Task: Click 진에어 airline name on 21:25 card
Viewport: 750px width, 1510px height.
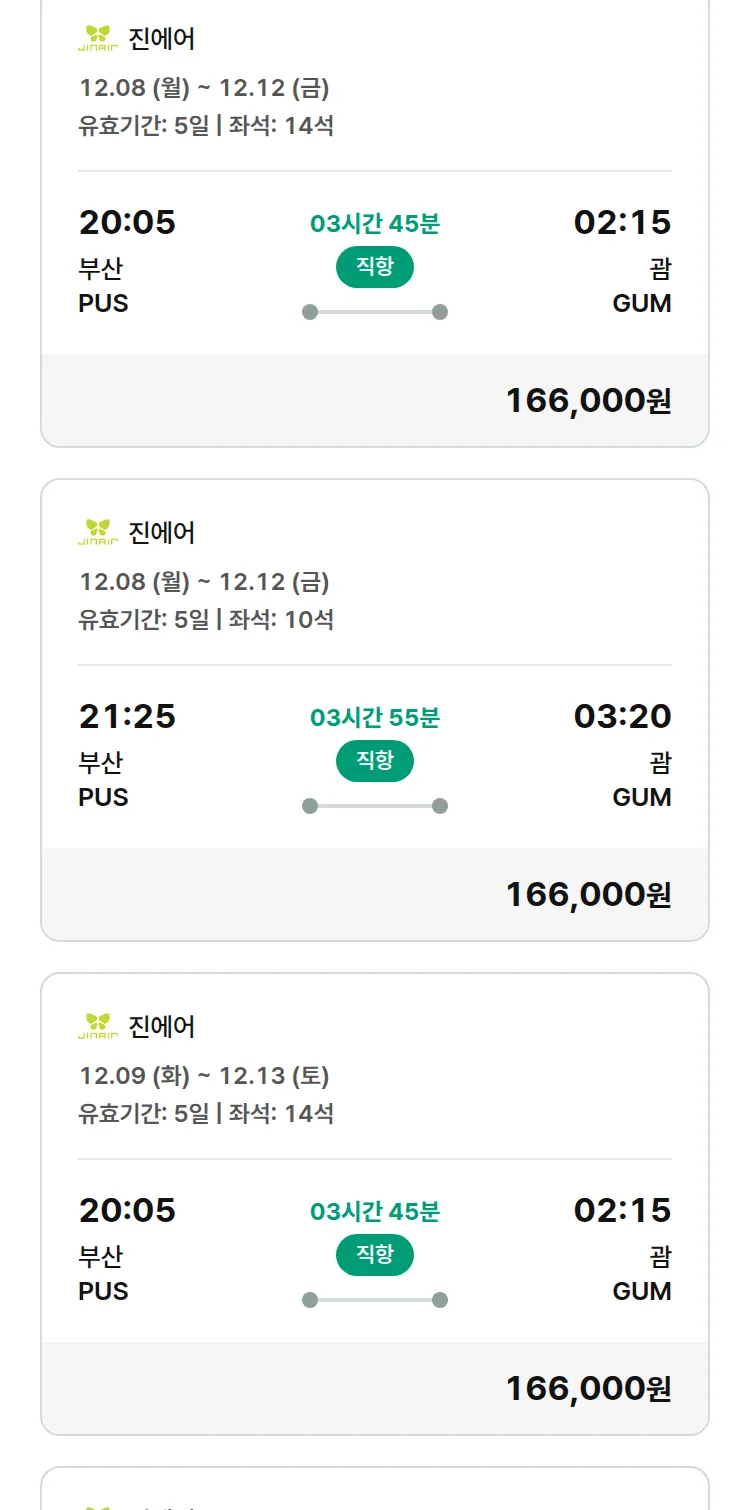Action: (162, 532)
